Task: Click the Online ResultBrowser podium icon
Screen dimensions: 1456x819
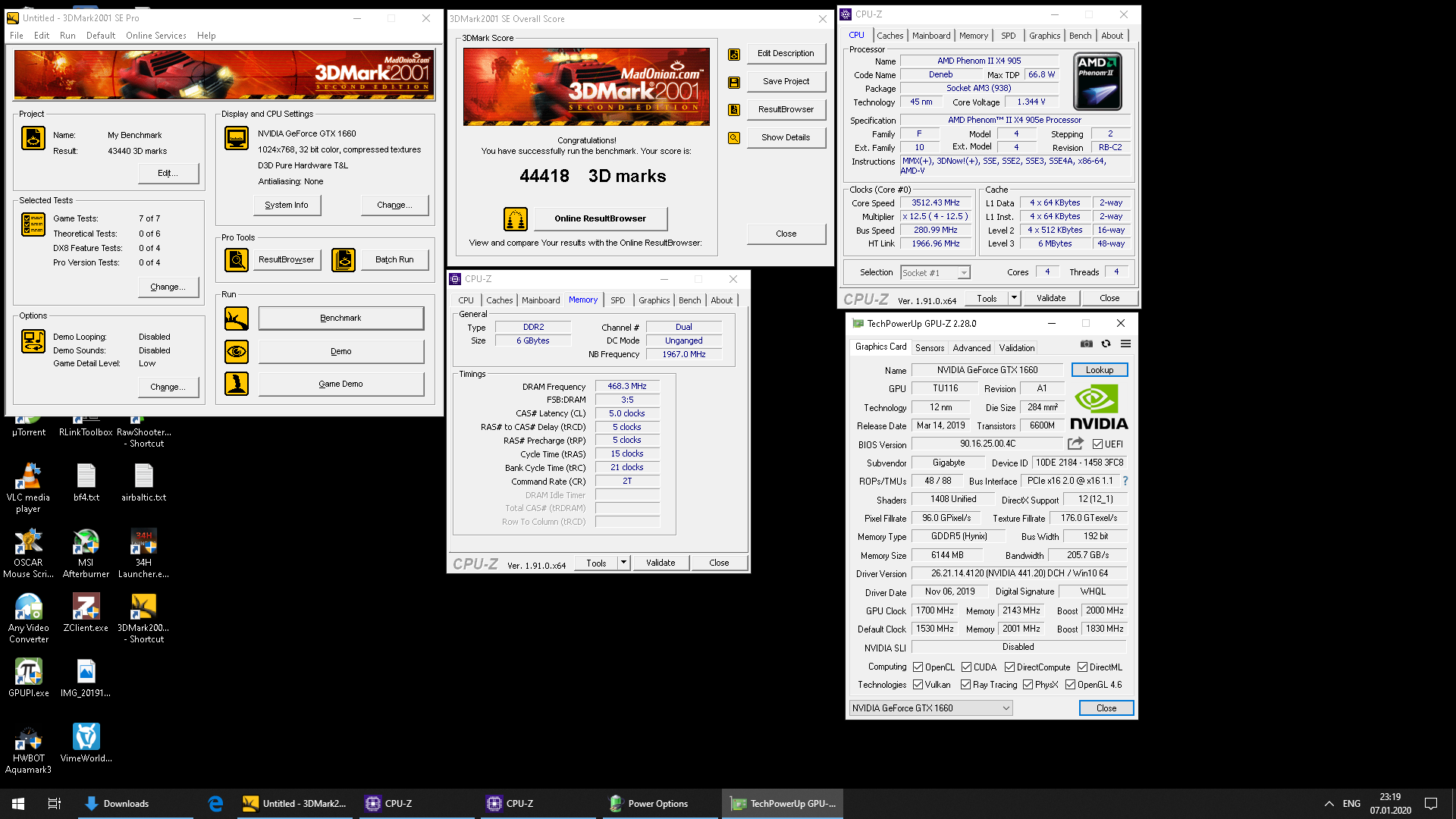Action: 516,219
